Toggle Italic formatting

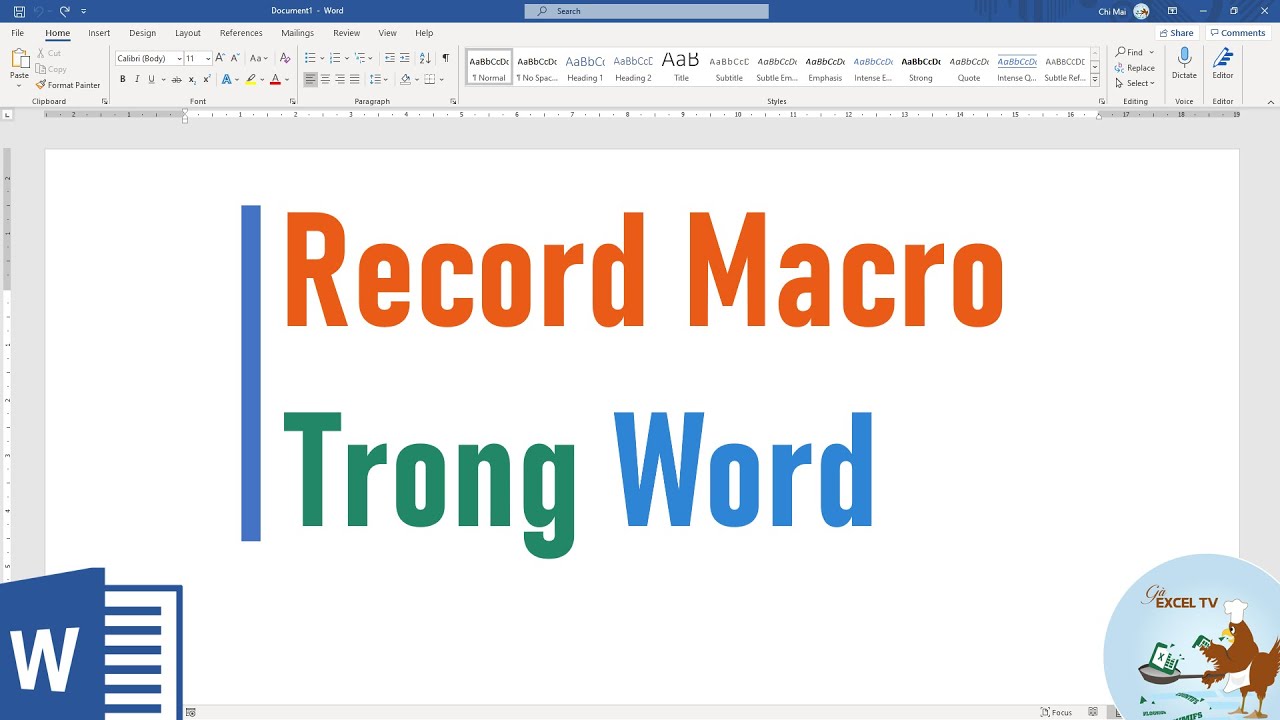point(137,79)
